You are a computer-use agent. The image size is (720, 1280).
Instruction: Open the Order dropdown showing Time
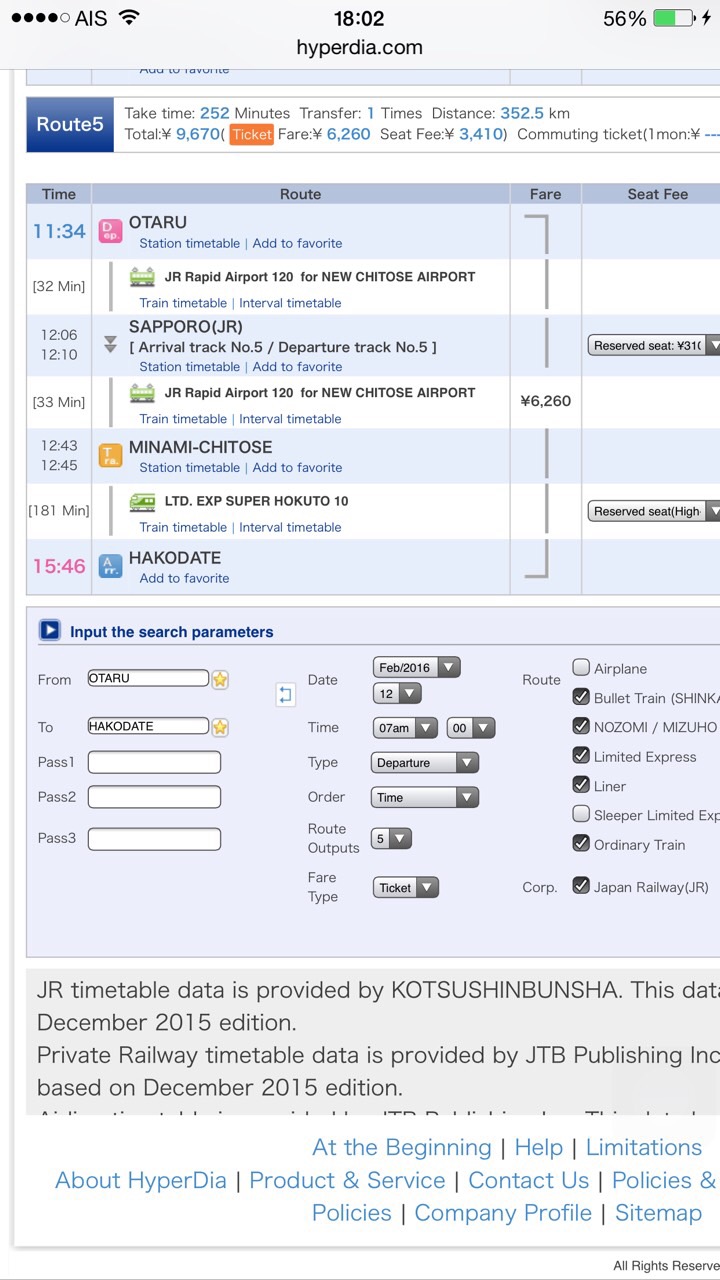425,797
